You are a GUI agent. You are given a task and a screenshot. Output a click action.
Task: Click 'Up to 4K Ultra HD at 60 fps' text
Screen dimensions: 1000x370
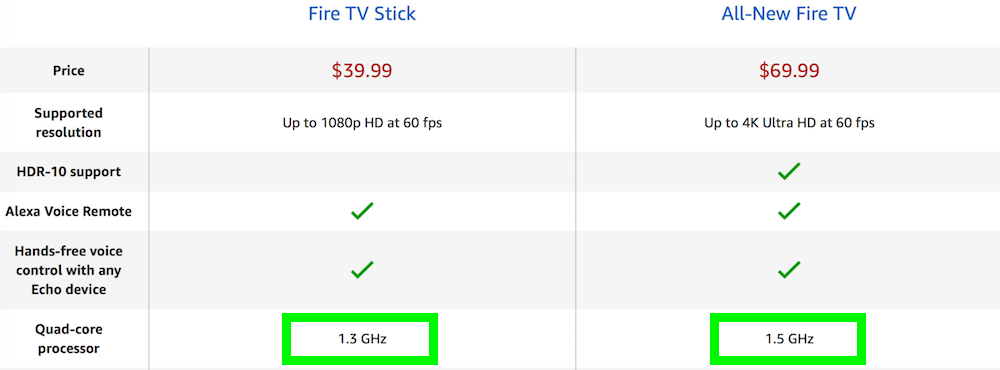tap(789, 123)
